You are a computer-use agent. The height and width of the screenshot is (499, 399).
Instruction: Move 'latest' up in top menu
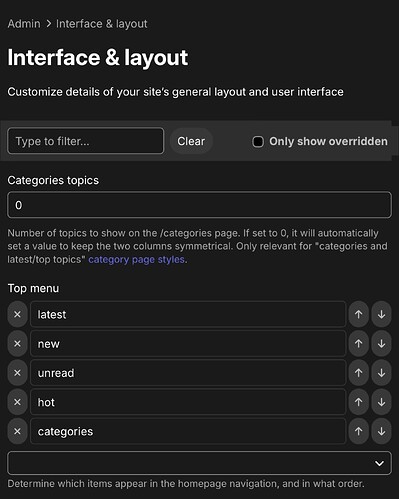pos(359,314)
